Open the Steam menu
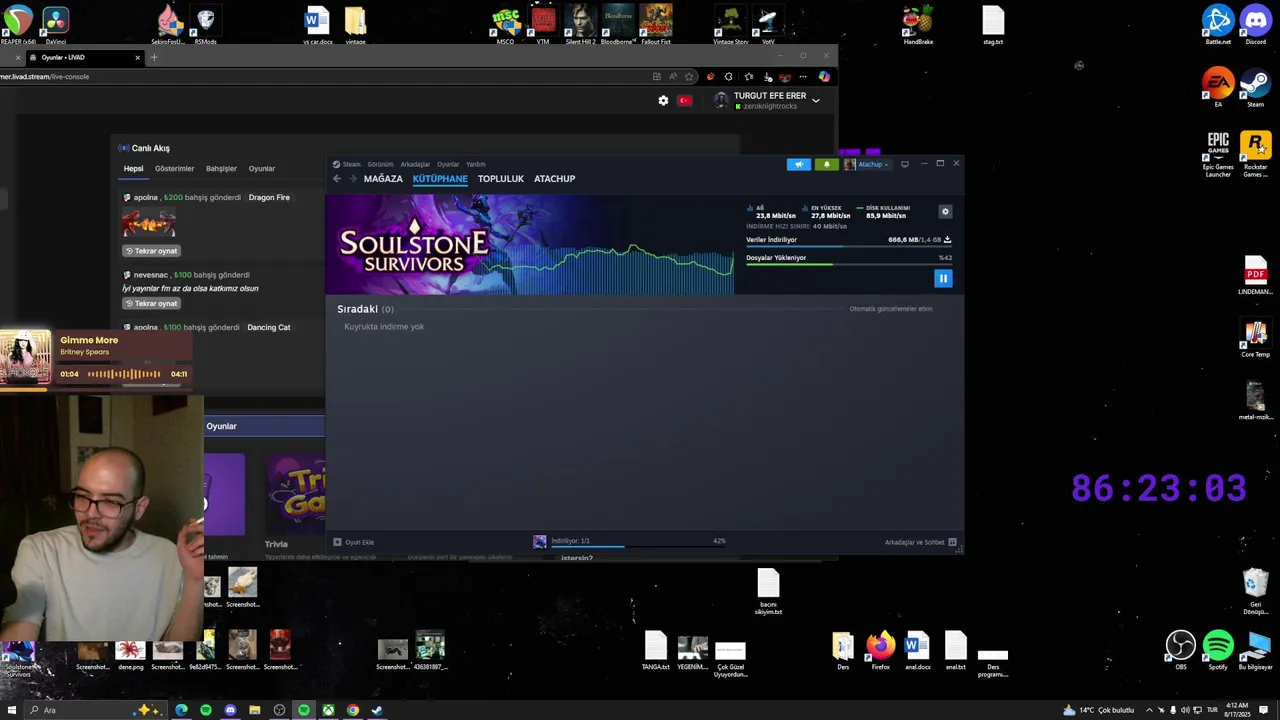 coord(351,164)
